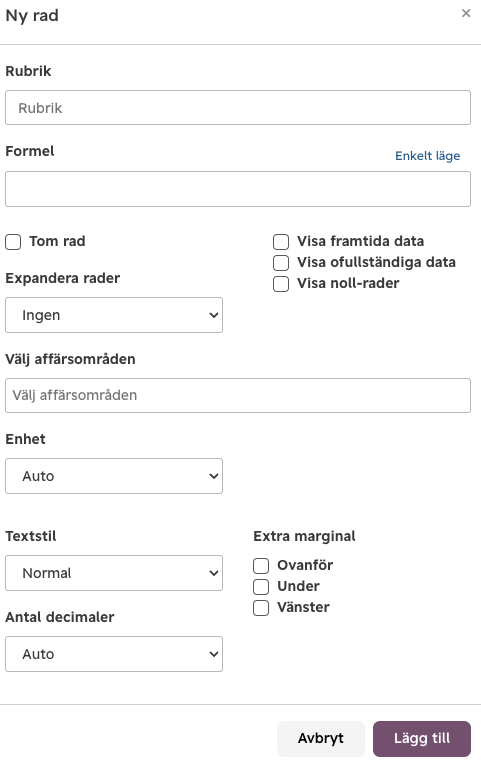The height and width of the screenshot is (764, 481).
Task: Click the Rubrik text field
Action: click(x=238, y=108)
